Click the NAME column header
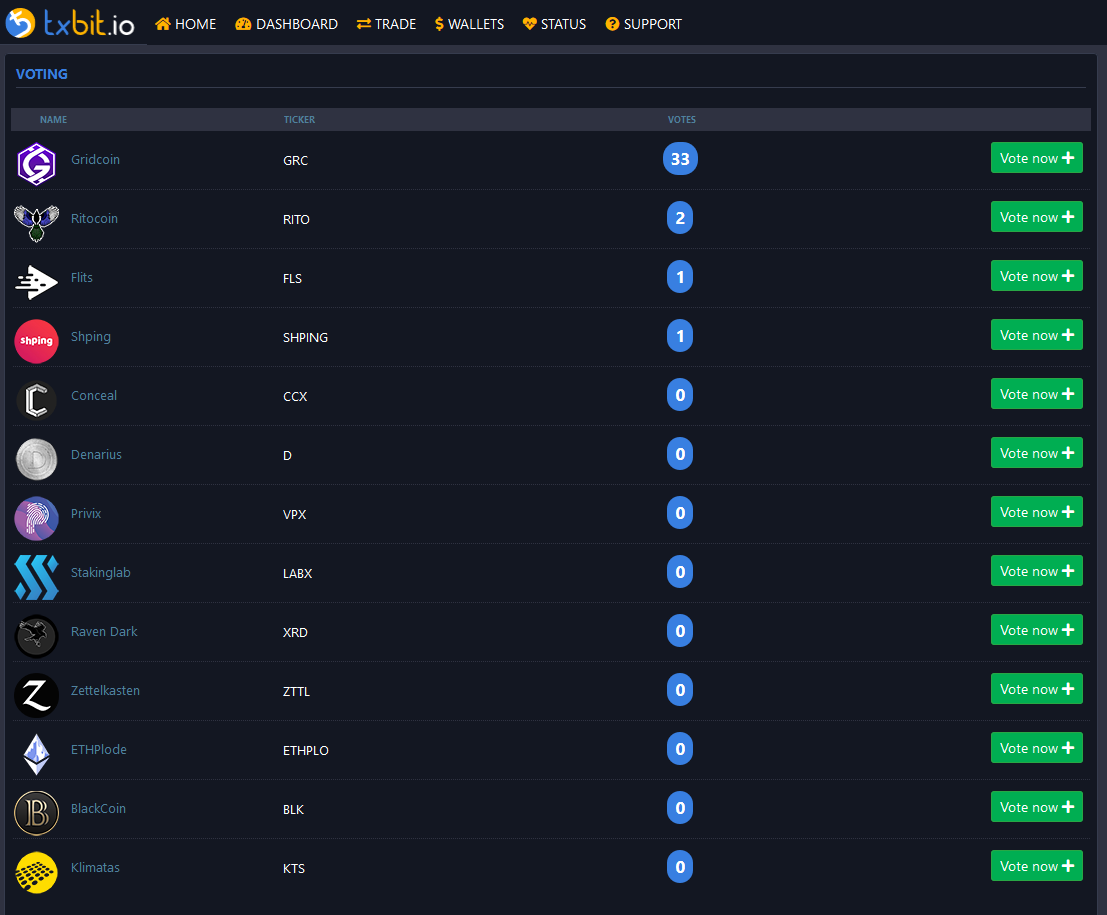This screenshot has height=915, width=1107. (x=54, y=119)
